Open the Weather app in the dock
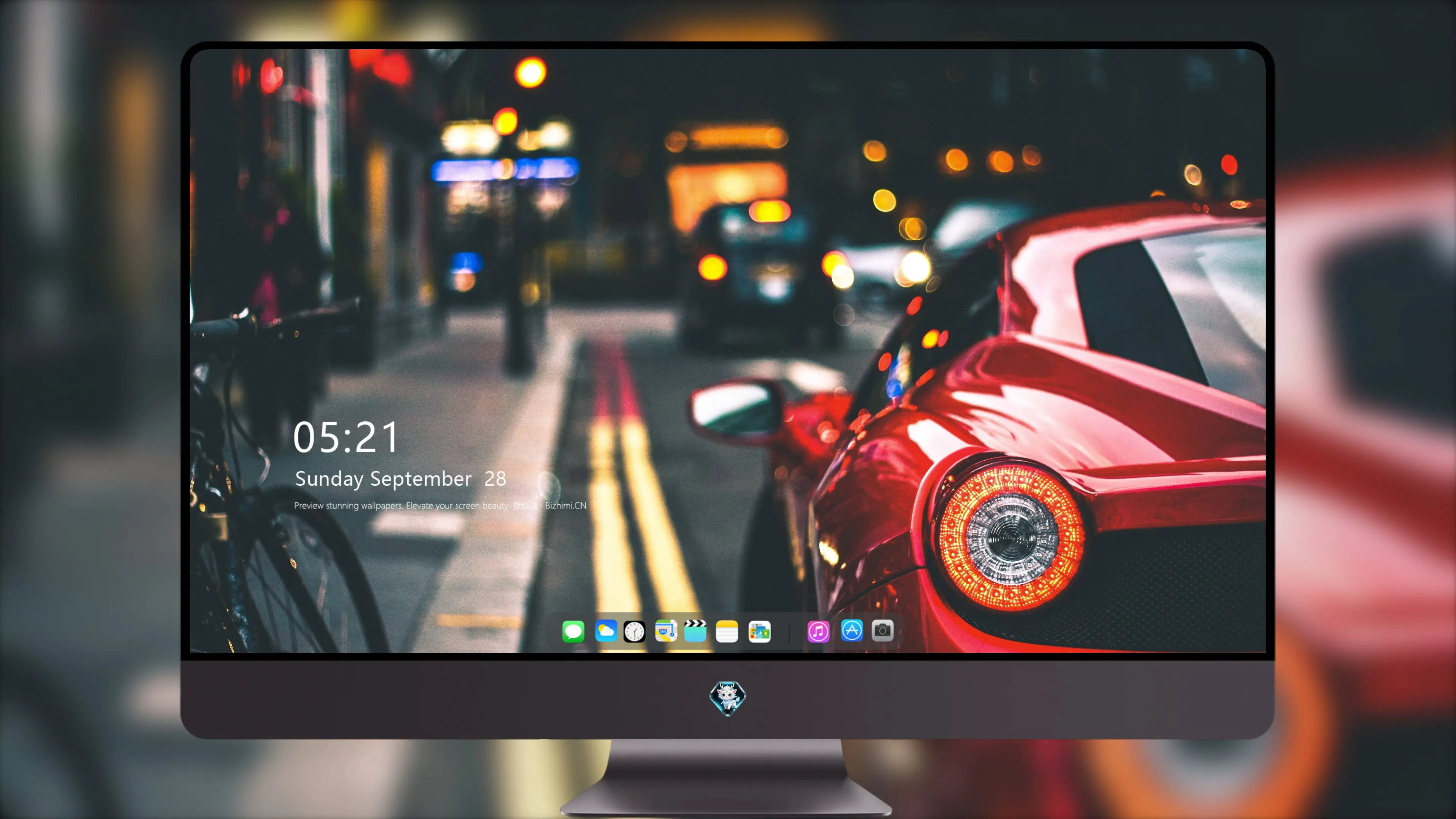The width and height of the screenshot is (1456, 819). click(606, 631)
